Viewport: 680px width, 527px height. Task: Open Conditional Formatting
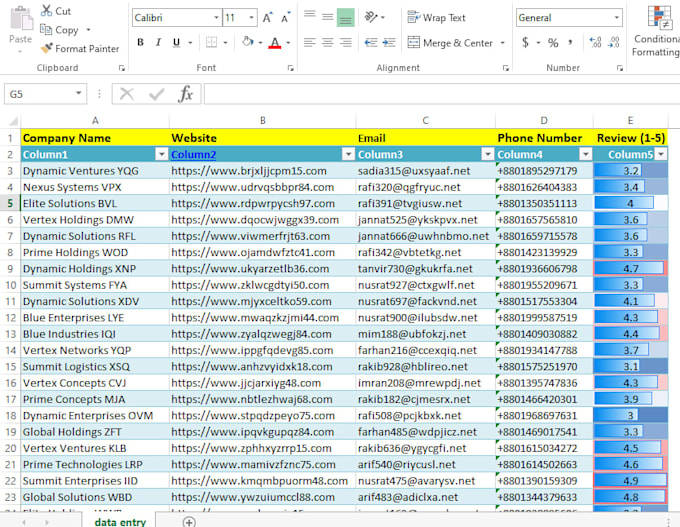(659, 30)
